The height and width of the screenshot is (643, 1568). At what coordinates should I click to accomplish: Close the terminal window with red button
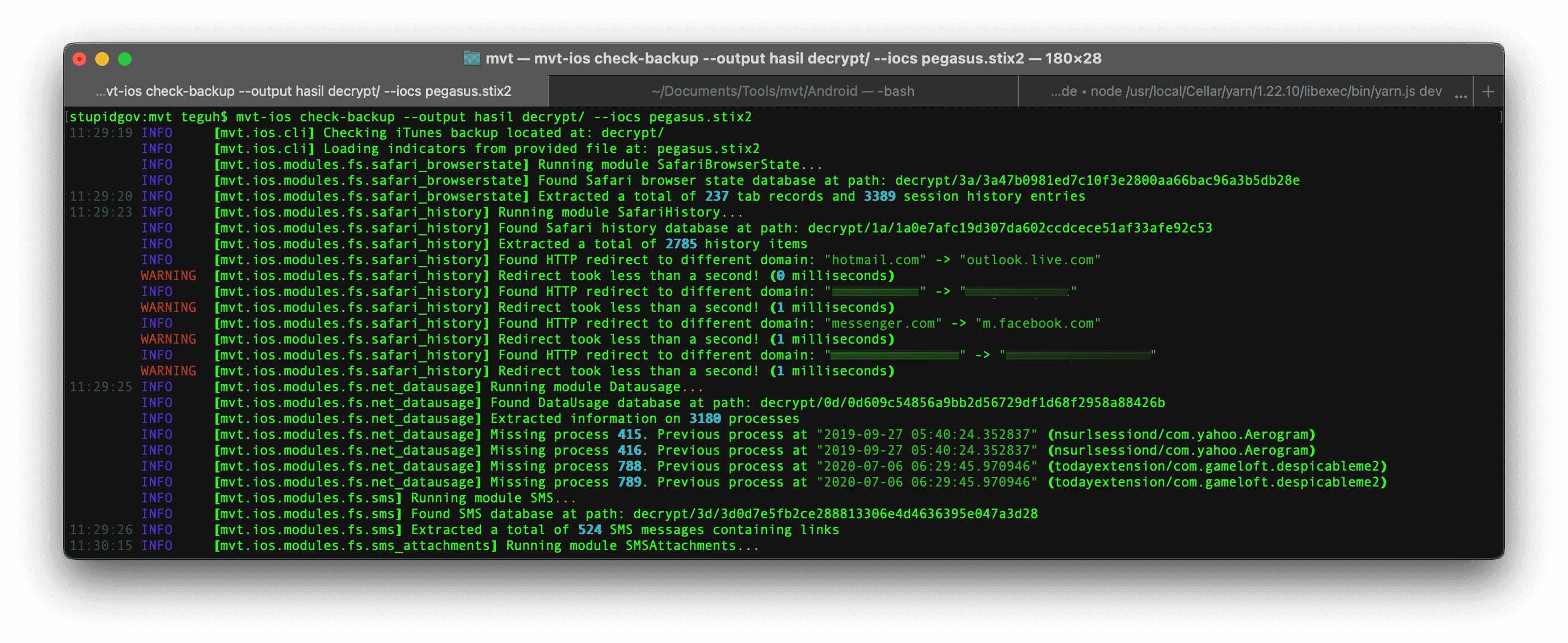[79, 59]
